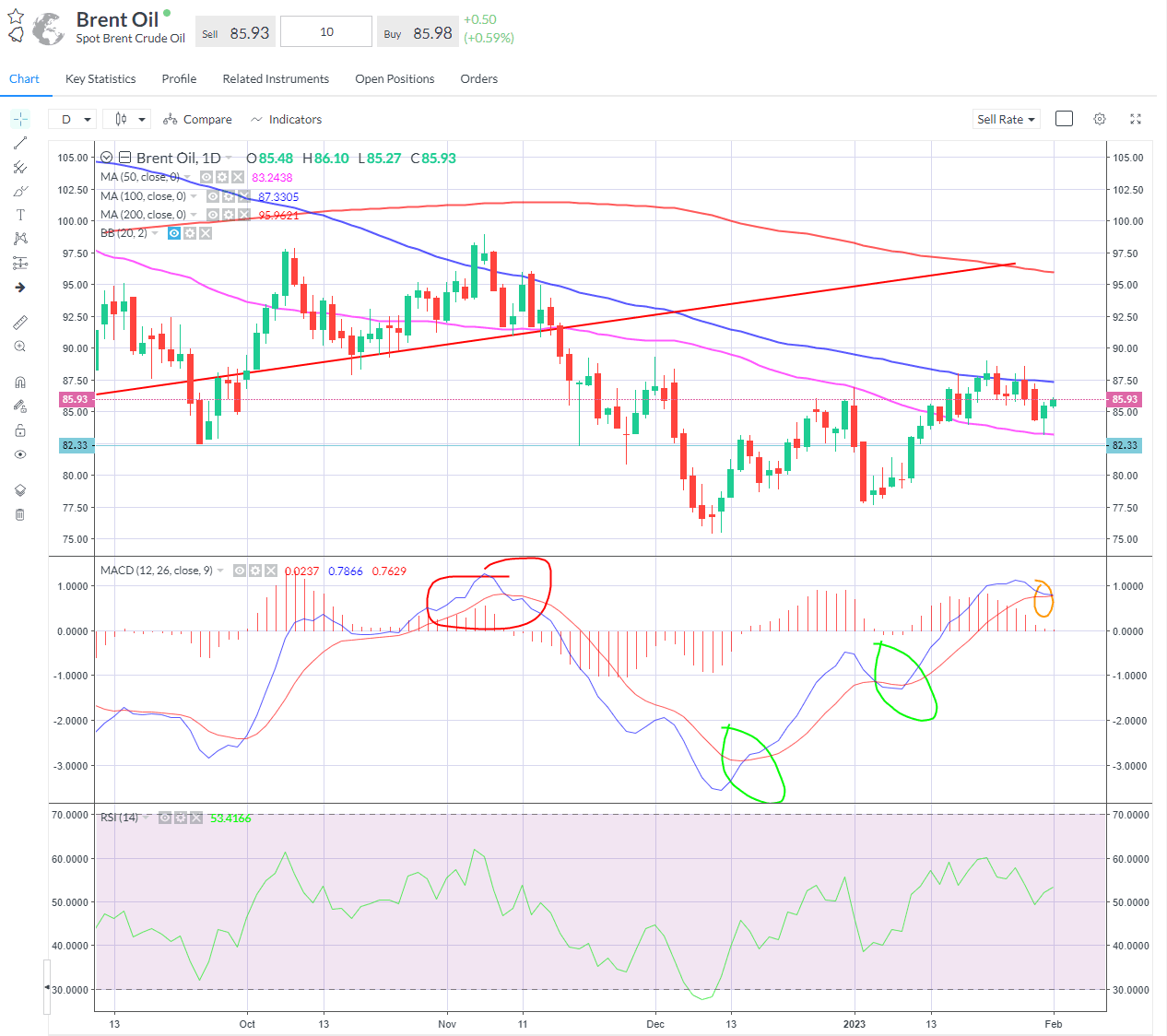Screen dimensions: 1167x1036
Task: Expand the MA 200 legend dropdown
Action: tap(194, 215)
